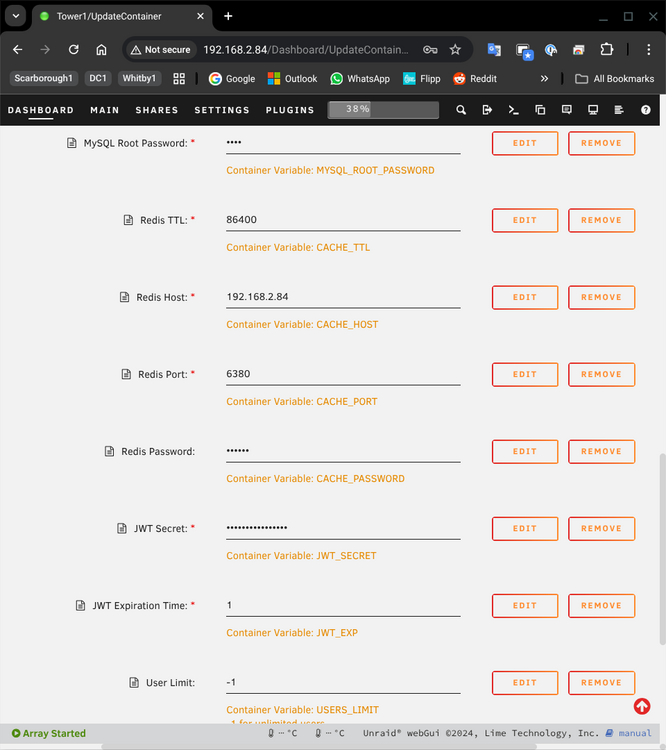
Task: Click the Unraid help question mark icon
Action: tap(645, 110)
